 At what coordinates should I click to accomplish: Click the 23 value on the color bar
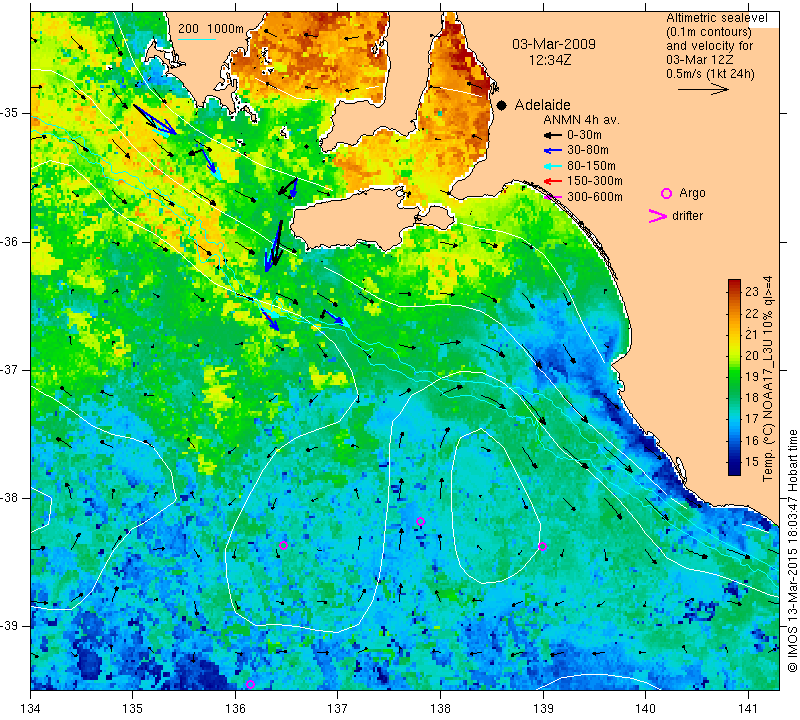(x=752, y=292)
